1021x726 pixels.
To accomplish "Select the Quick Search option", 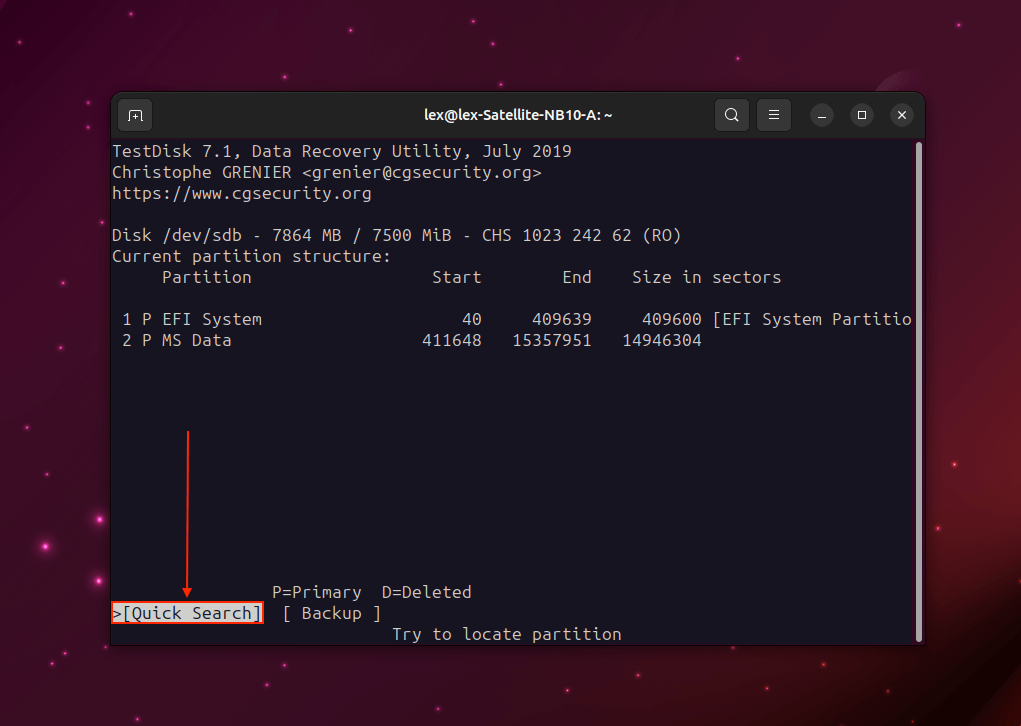I will click(188, 613).
